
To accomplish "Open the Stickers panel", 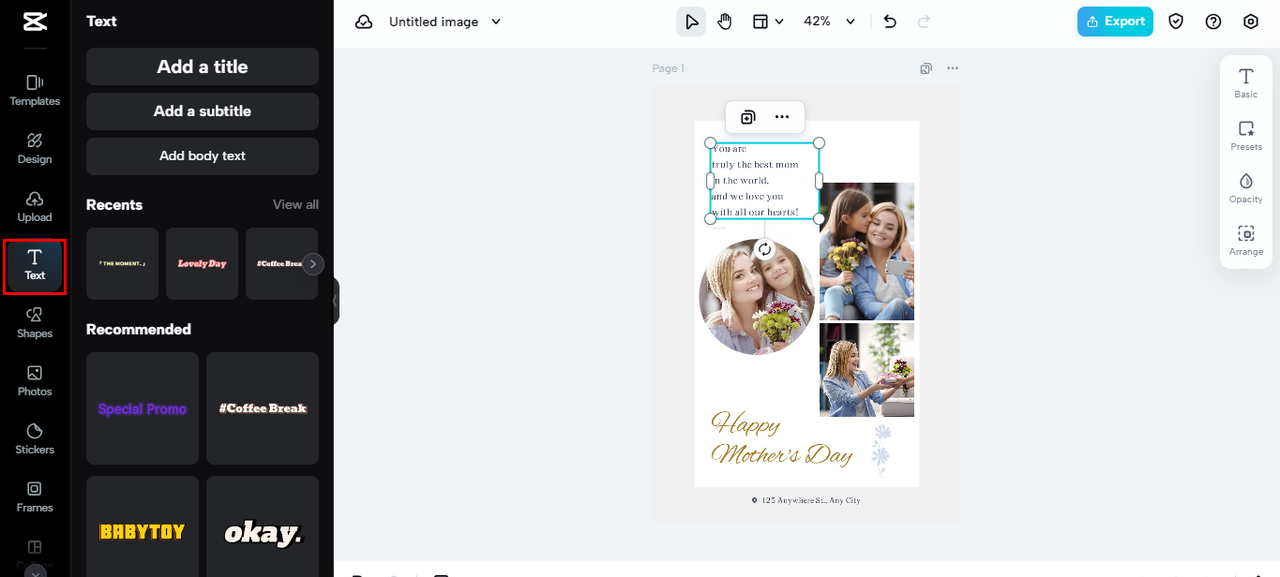I will pyautogui.click(x=35, y=438).
